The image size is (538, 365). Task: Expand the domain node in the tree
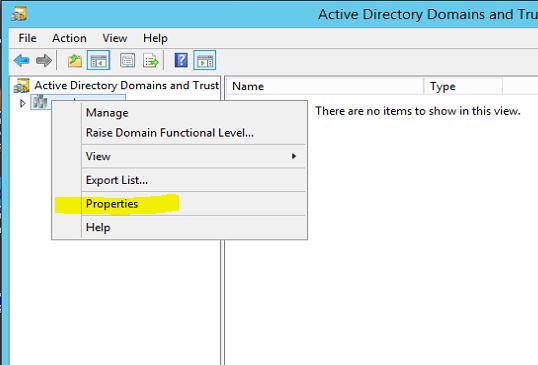[23, 103]
